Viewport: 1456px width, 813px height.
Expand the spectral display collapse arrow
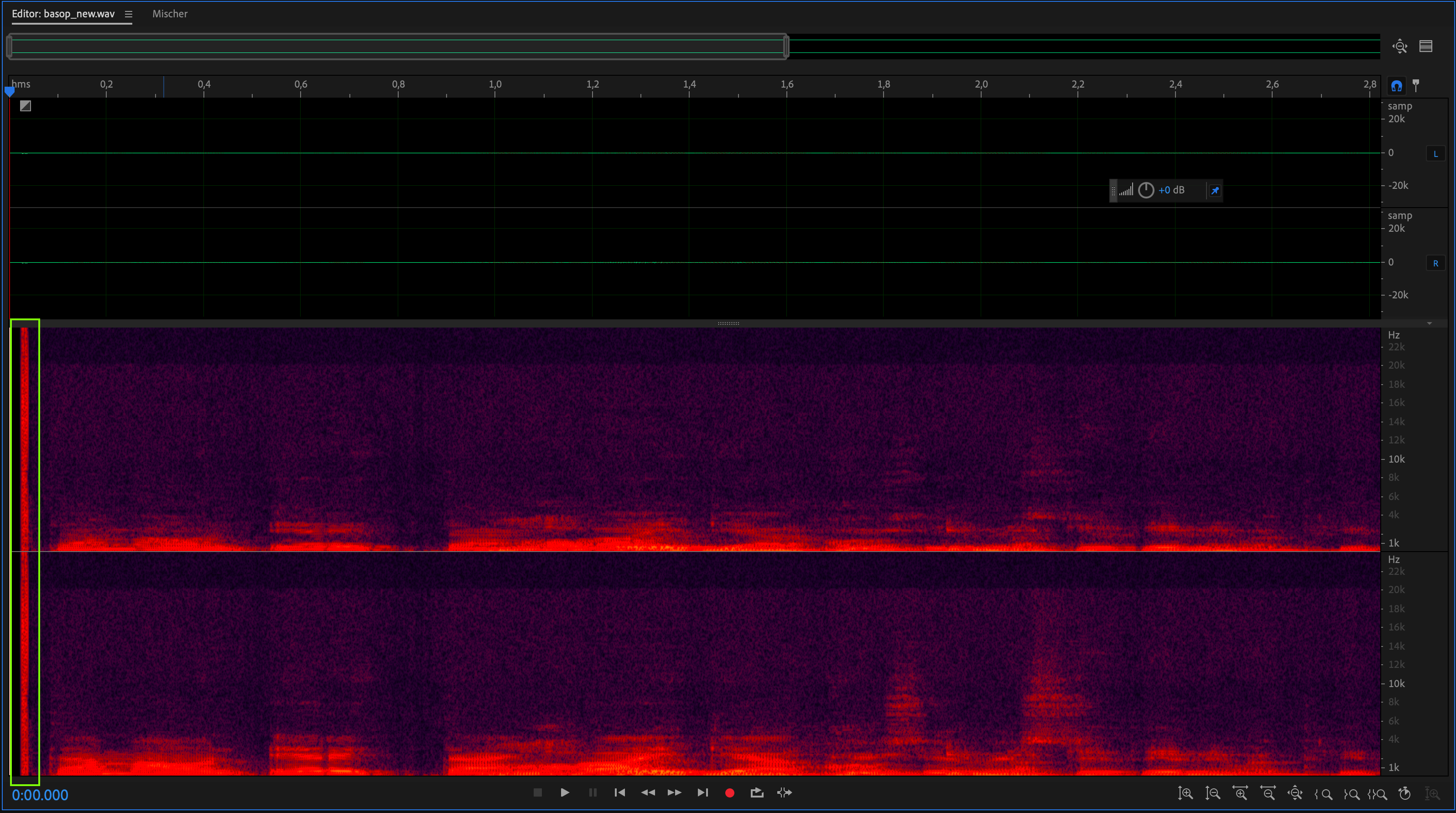(x=1429, y=323)
